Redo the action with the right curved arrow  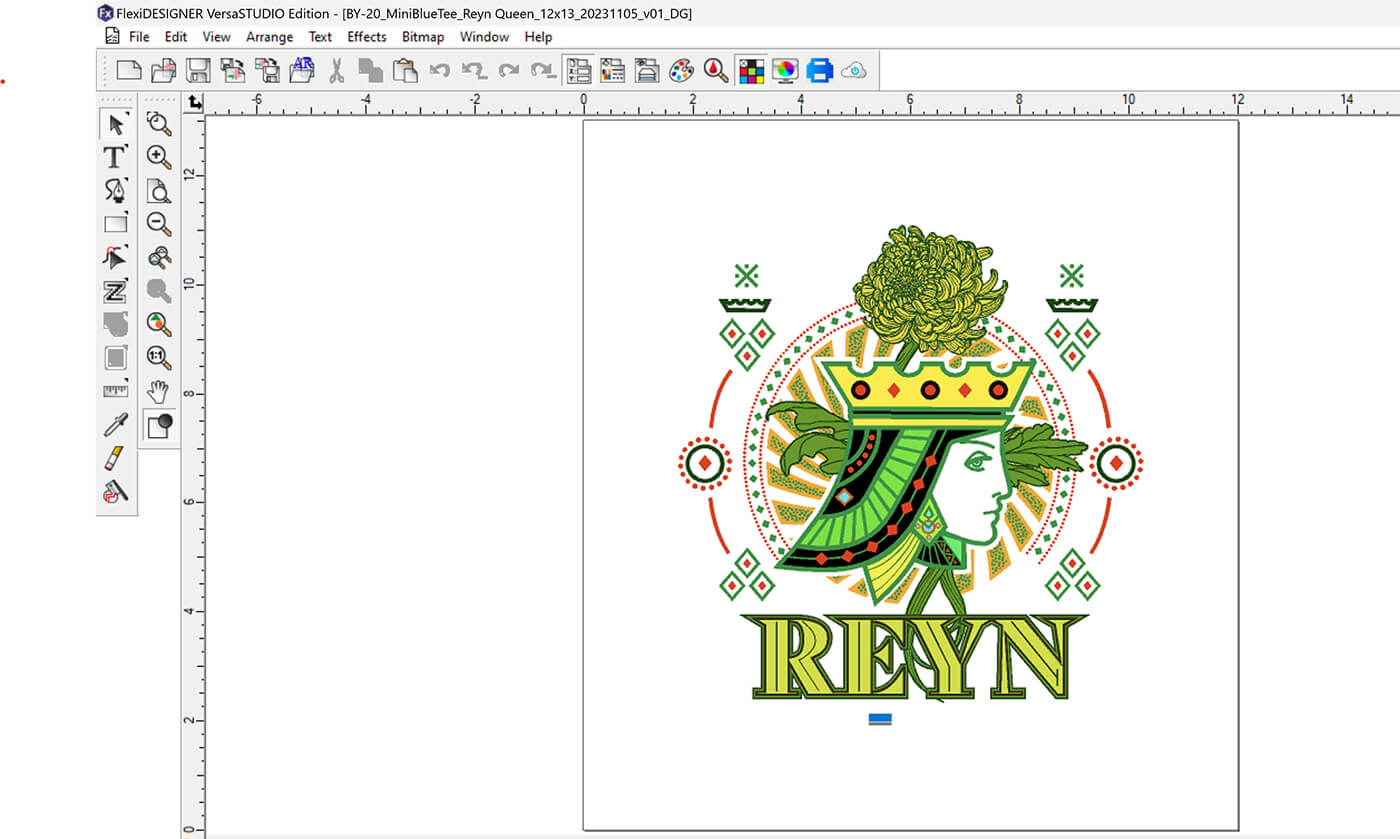point(509,70)
